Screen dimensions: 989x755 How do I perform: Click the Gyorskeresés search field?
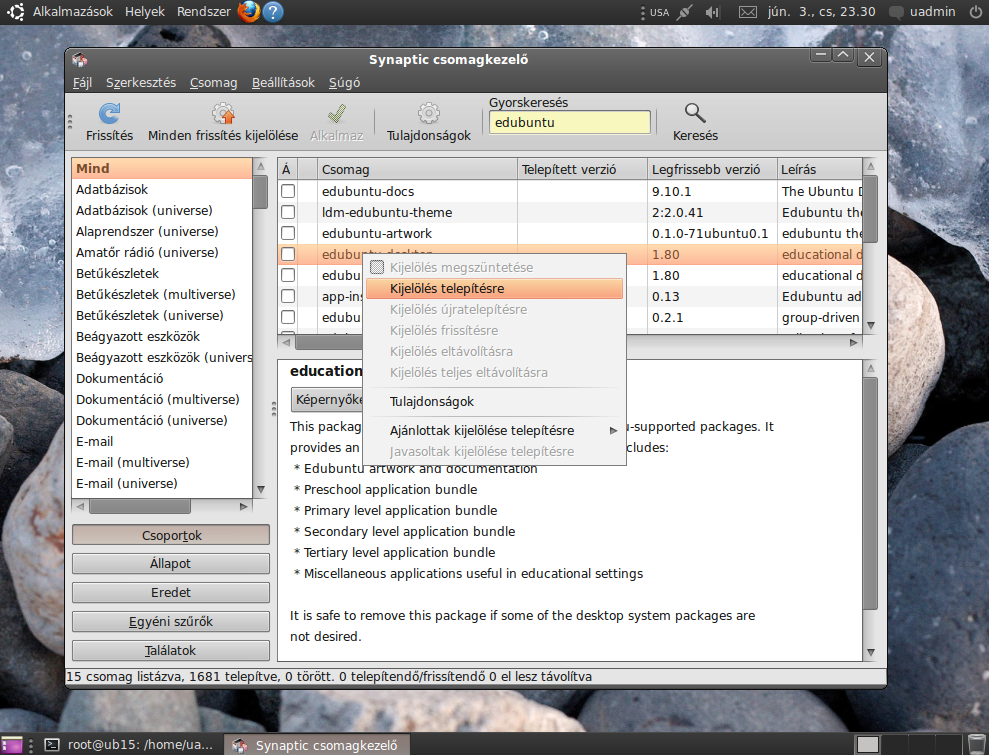click(x=569, y=123)
